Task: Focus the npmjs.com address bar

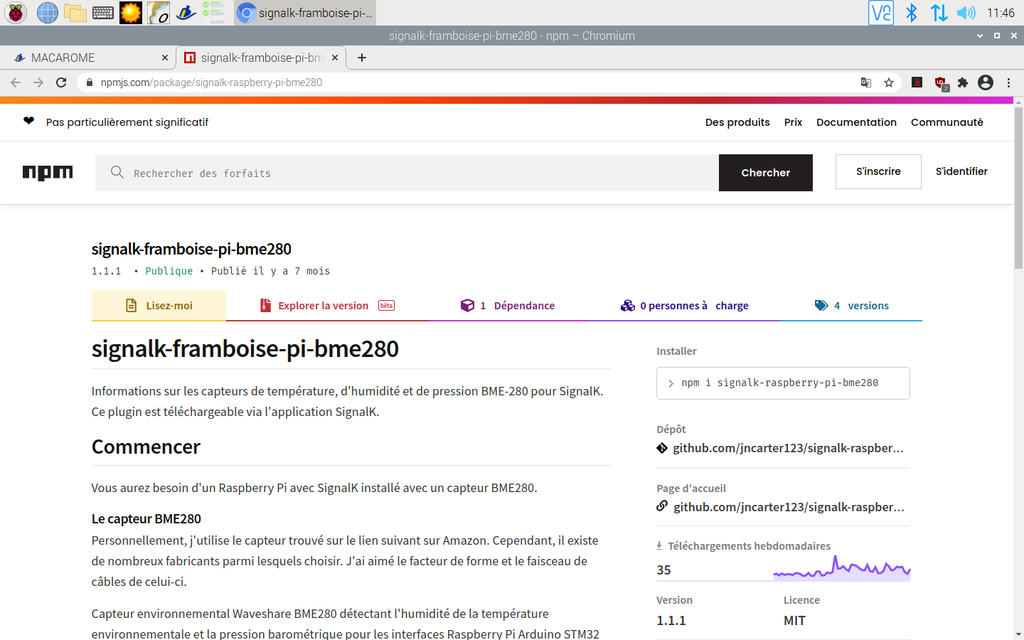Action: (470, 82)
